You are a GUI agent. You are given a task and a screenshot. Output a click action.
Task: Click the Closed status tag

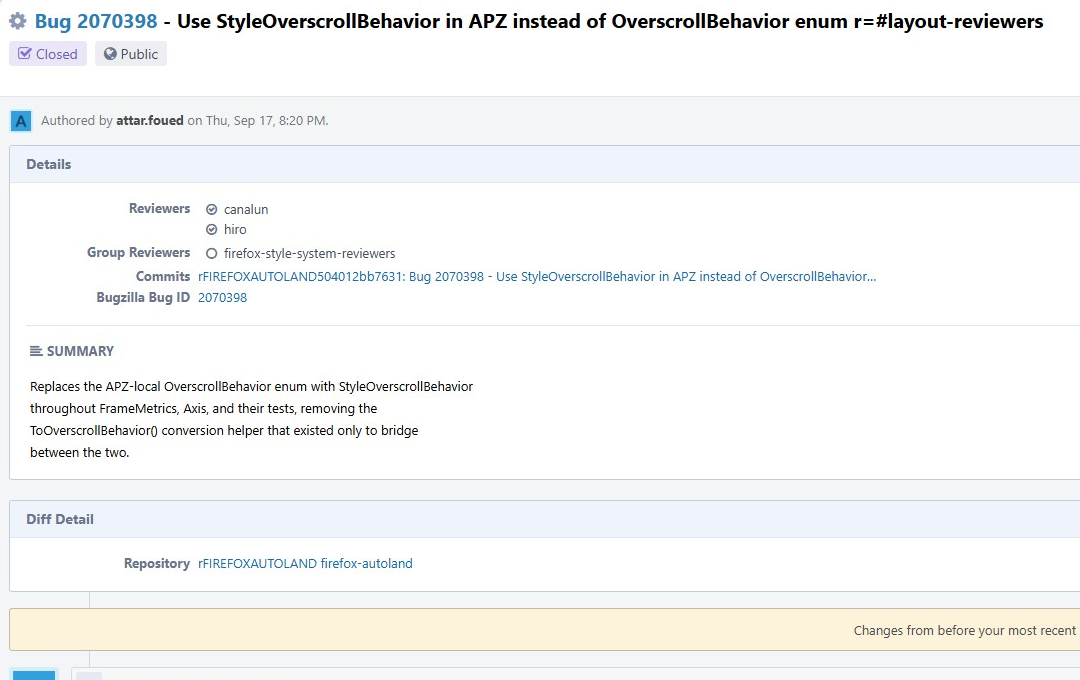tap(48, 54)
